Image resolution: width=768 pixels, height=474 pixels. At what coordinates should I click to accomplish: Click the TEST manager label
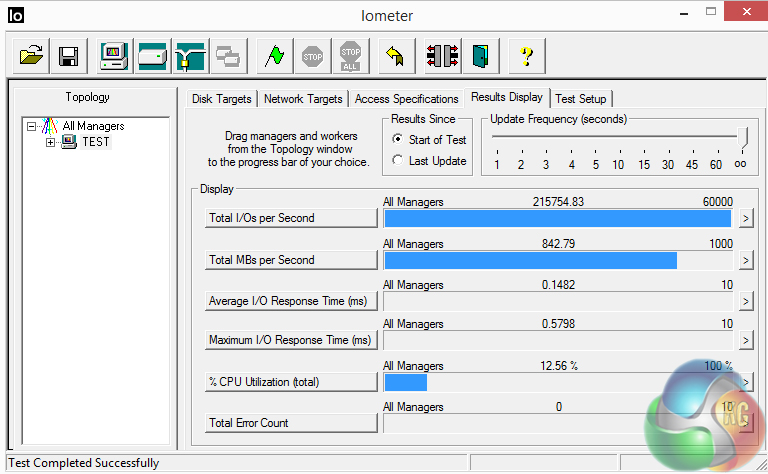[96, 142]
